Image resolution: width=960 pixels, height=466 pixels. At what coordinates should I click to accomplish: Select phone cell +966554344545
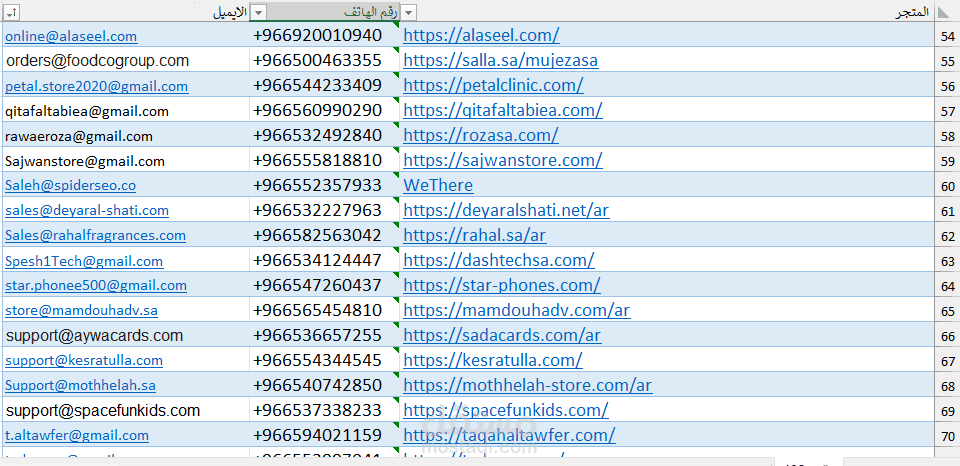click(x=324, y=360)
